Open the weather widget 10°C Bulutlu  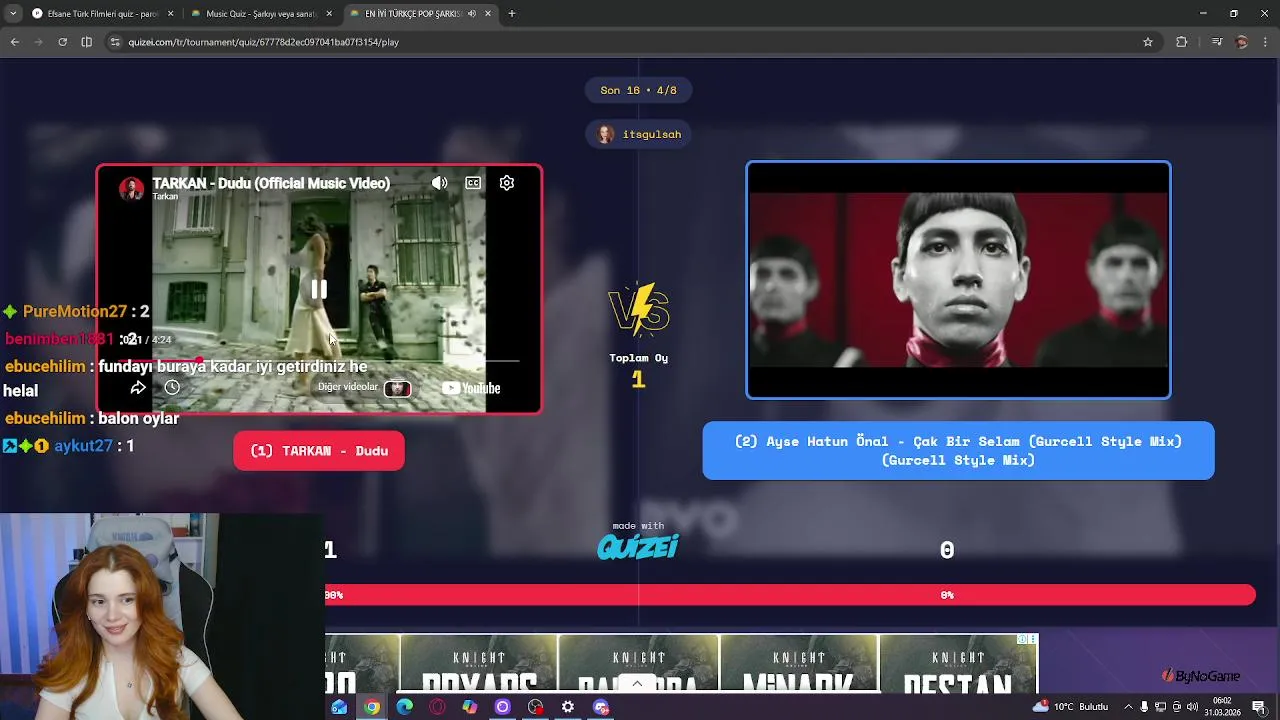[x=1071, y=707]
